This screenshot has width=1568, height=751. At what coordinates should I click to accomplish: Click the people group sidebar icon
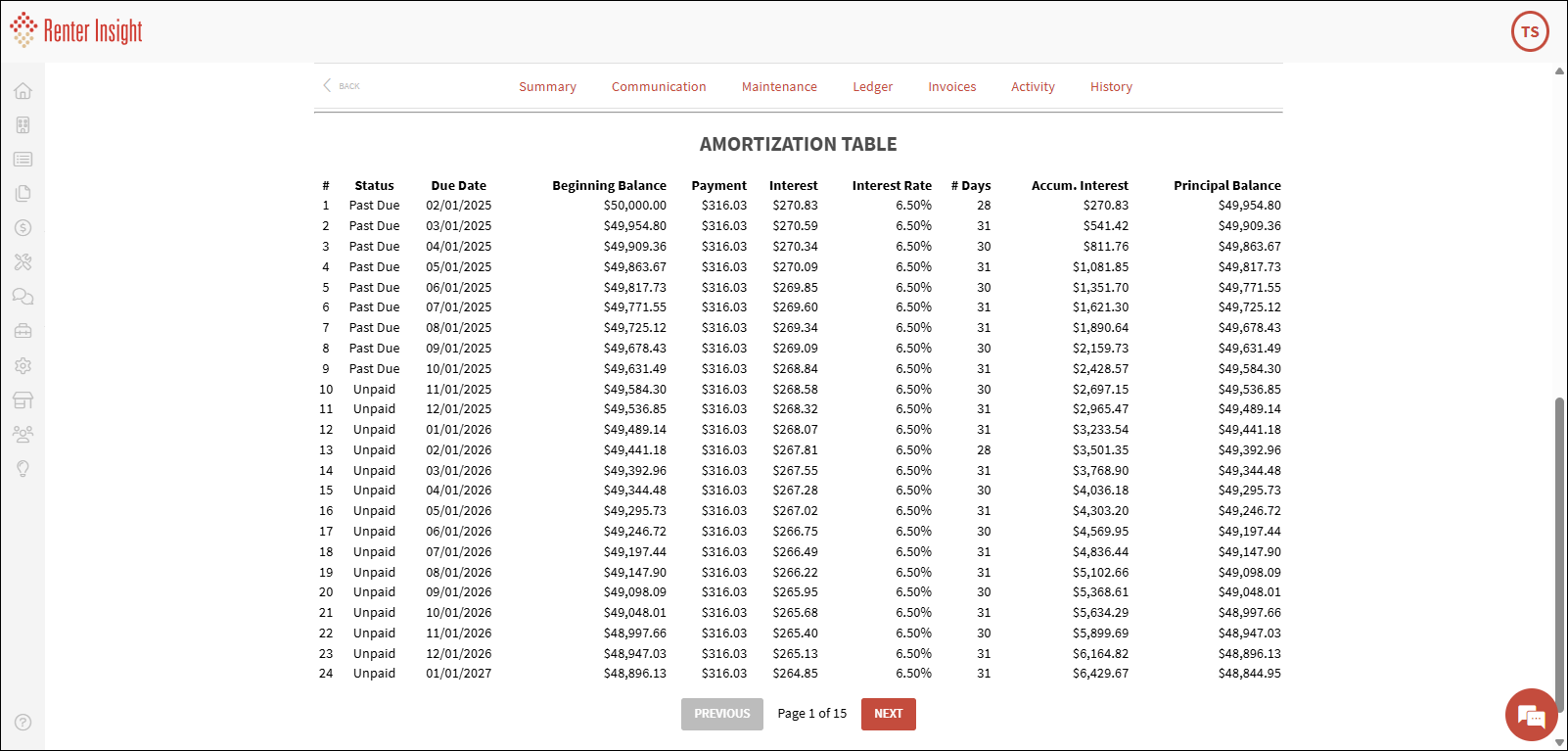tap(23, 434)
